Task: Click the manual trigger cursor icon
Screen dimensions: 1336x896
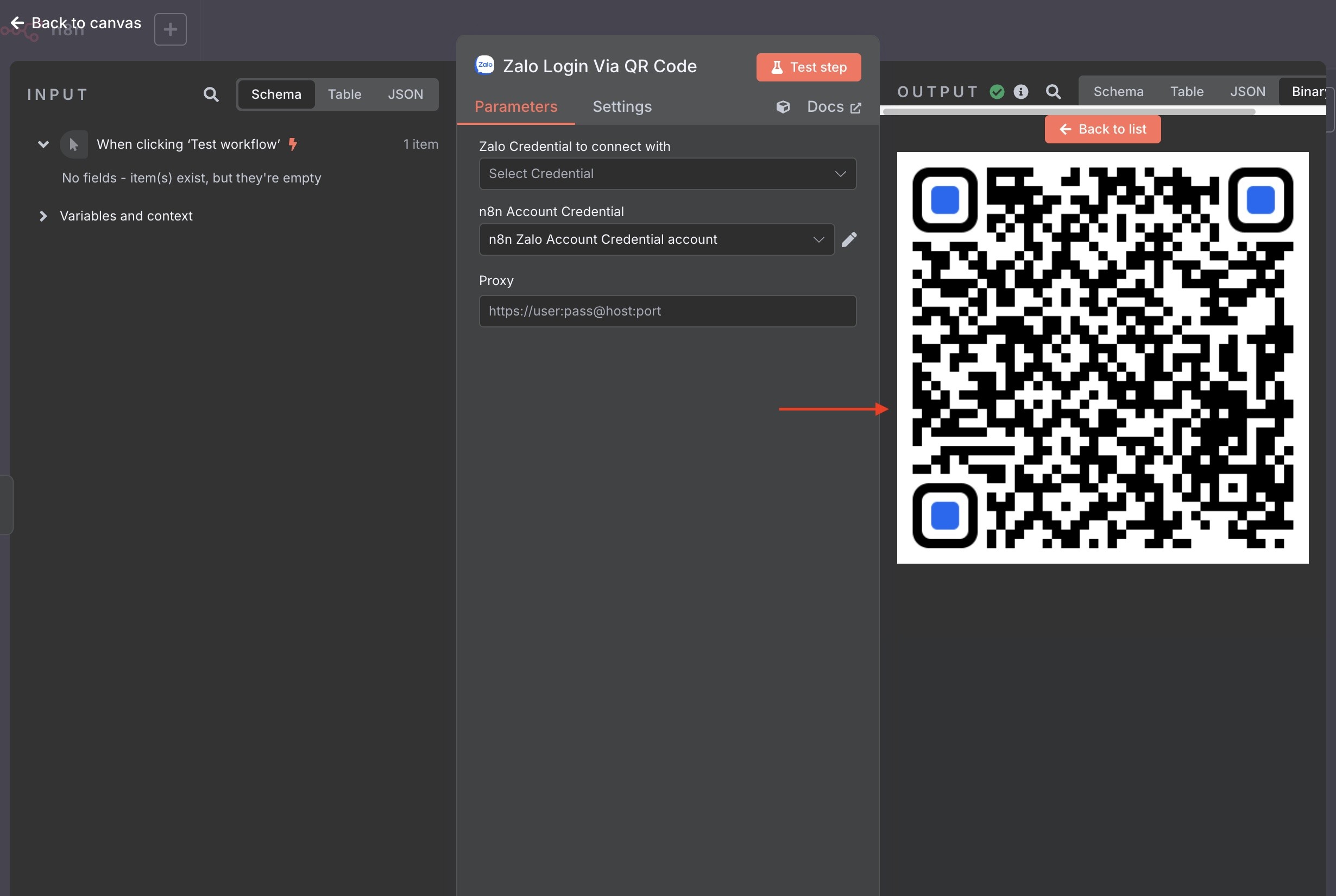Action: (74, 144)
